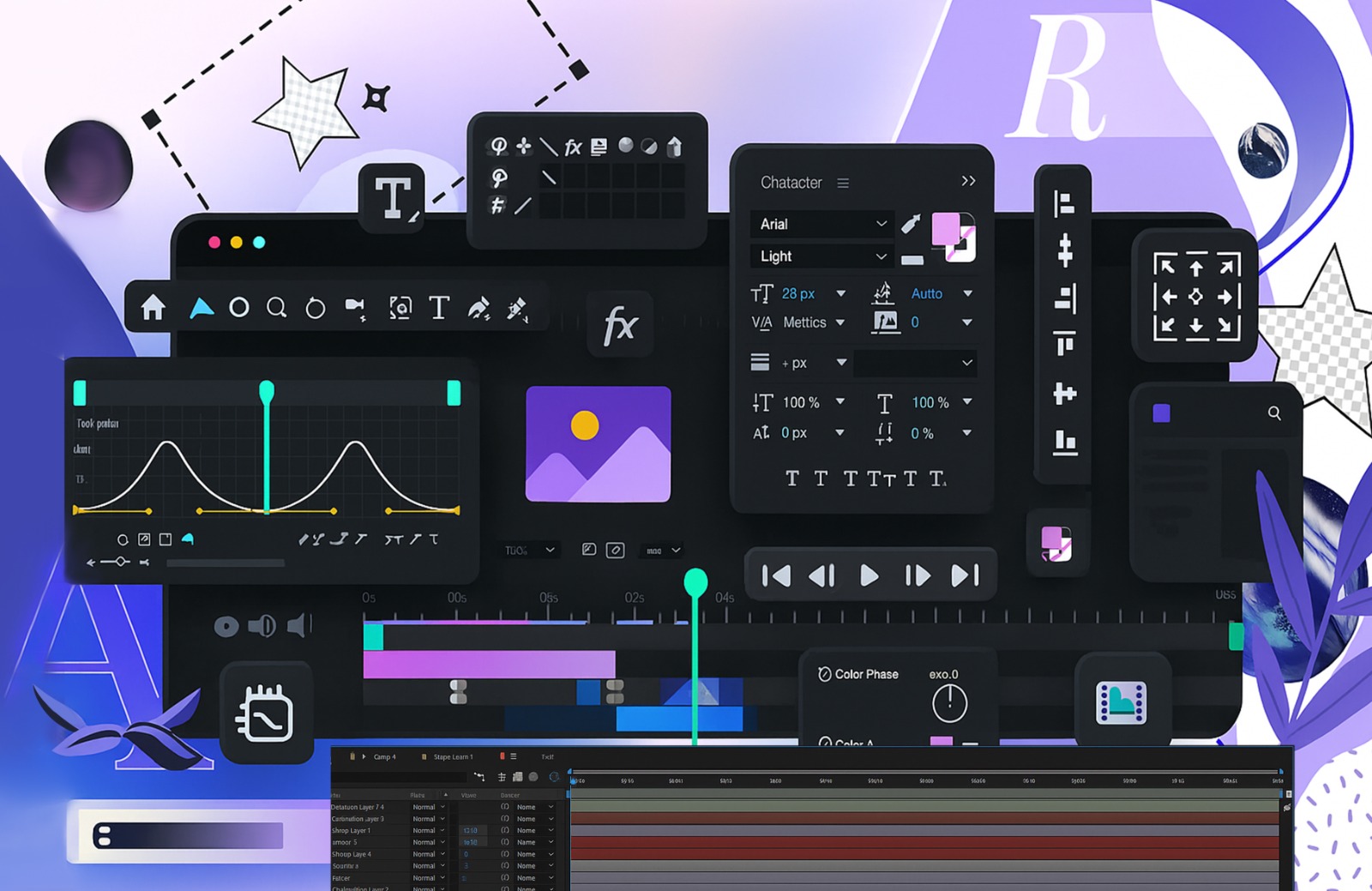Open the fx effects panel
1372x891 pixels.
pos(621,322)
